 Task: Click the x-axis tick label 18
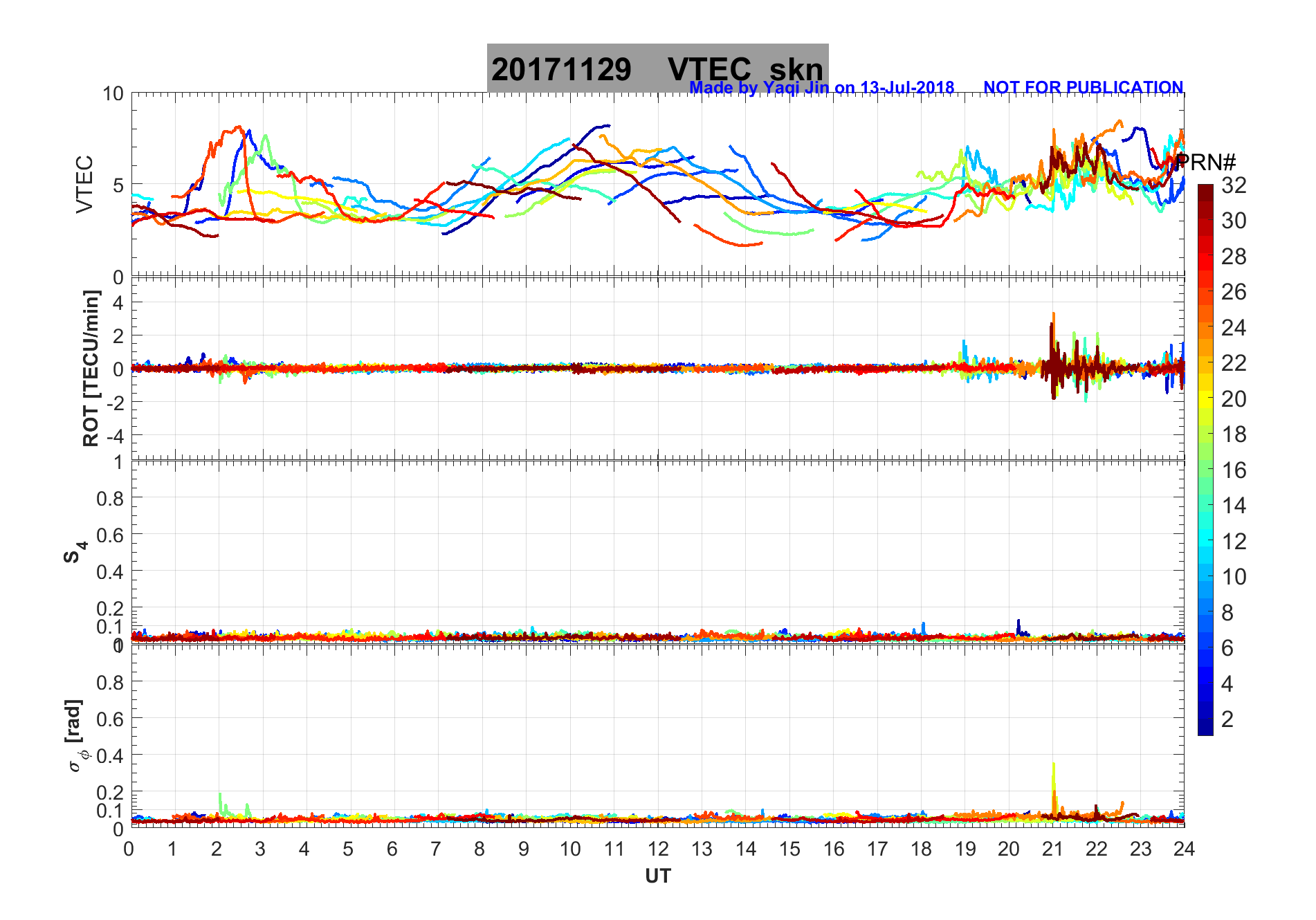[x=921, y=849]
